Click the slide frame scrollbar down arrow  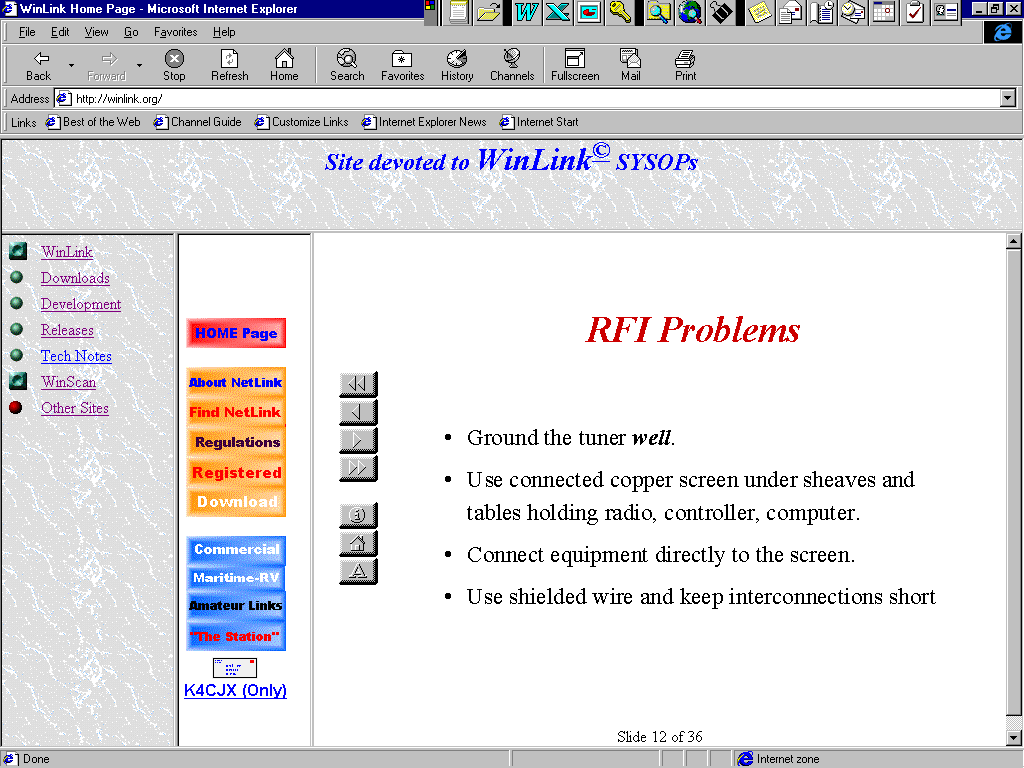pyautogui.click(x=1014, y=739)
